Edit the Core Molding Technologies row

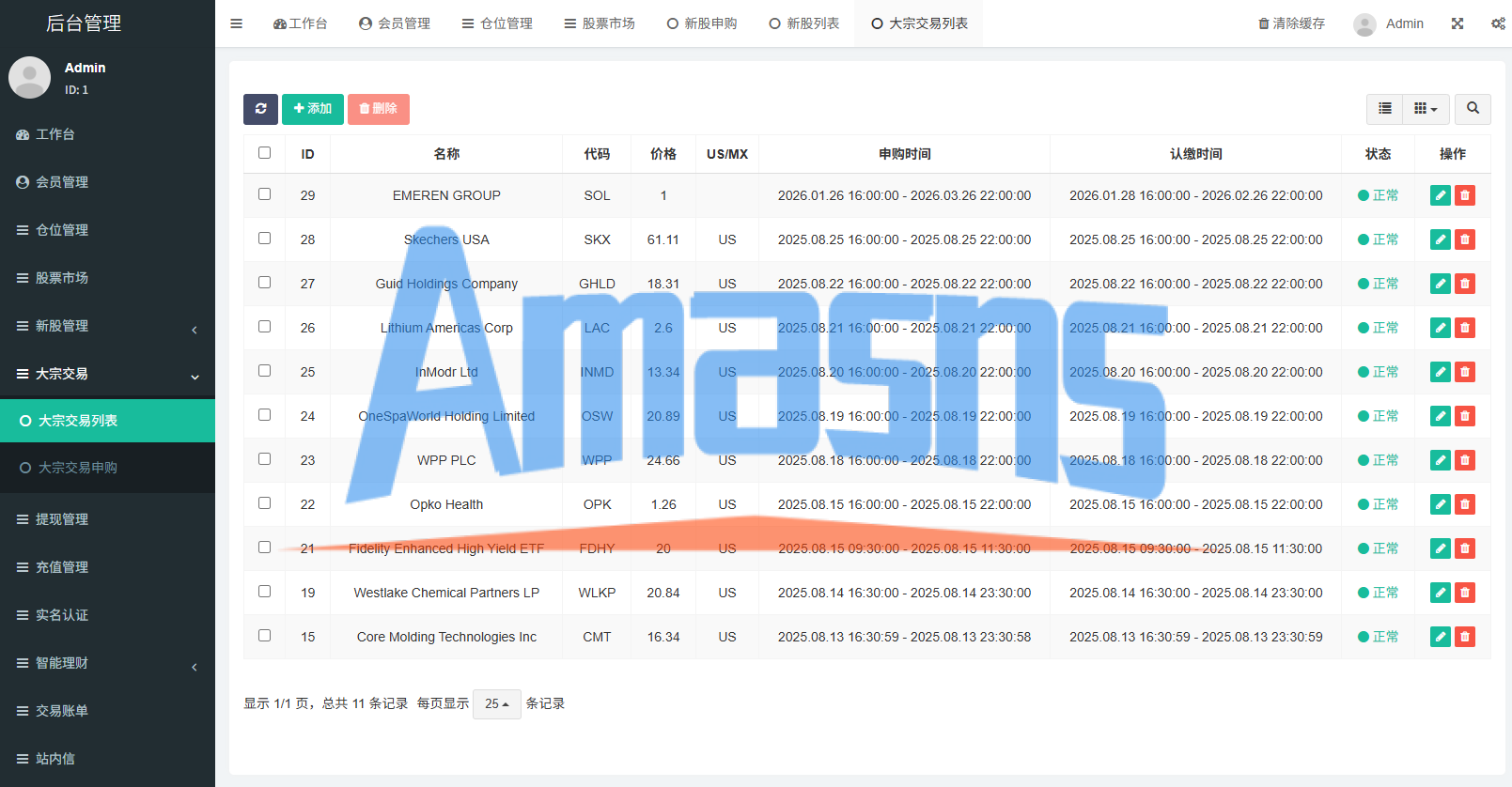(1441, 637)
